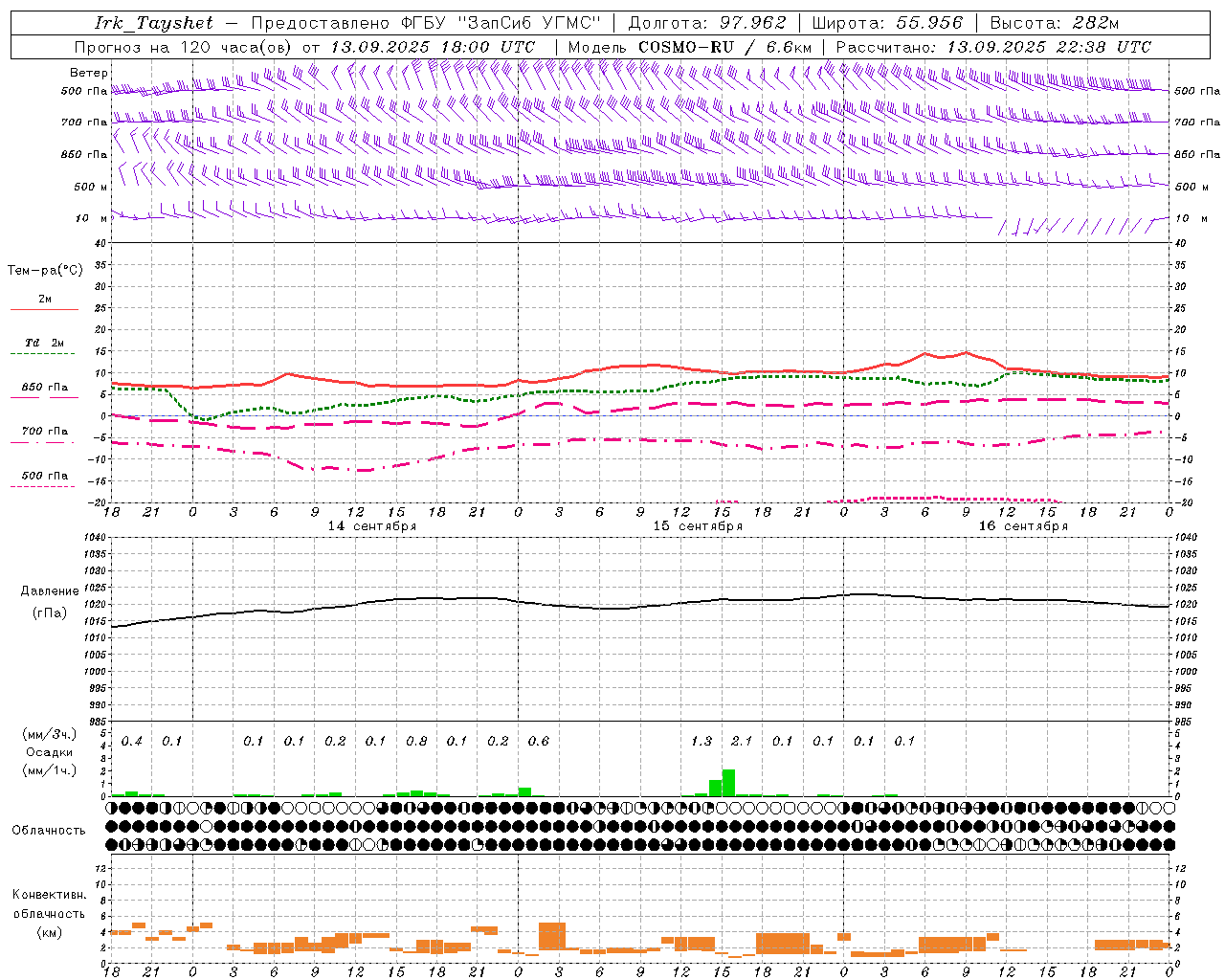This screenshot has width=1225, height=980.
Task: Click the '14 сентября' date label
Action: (x=372, y=526)
